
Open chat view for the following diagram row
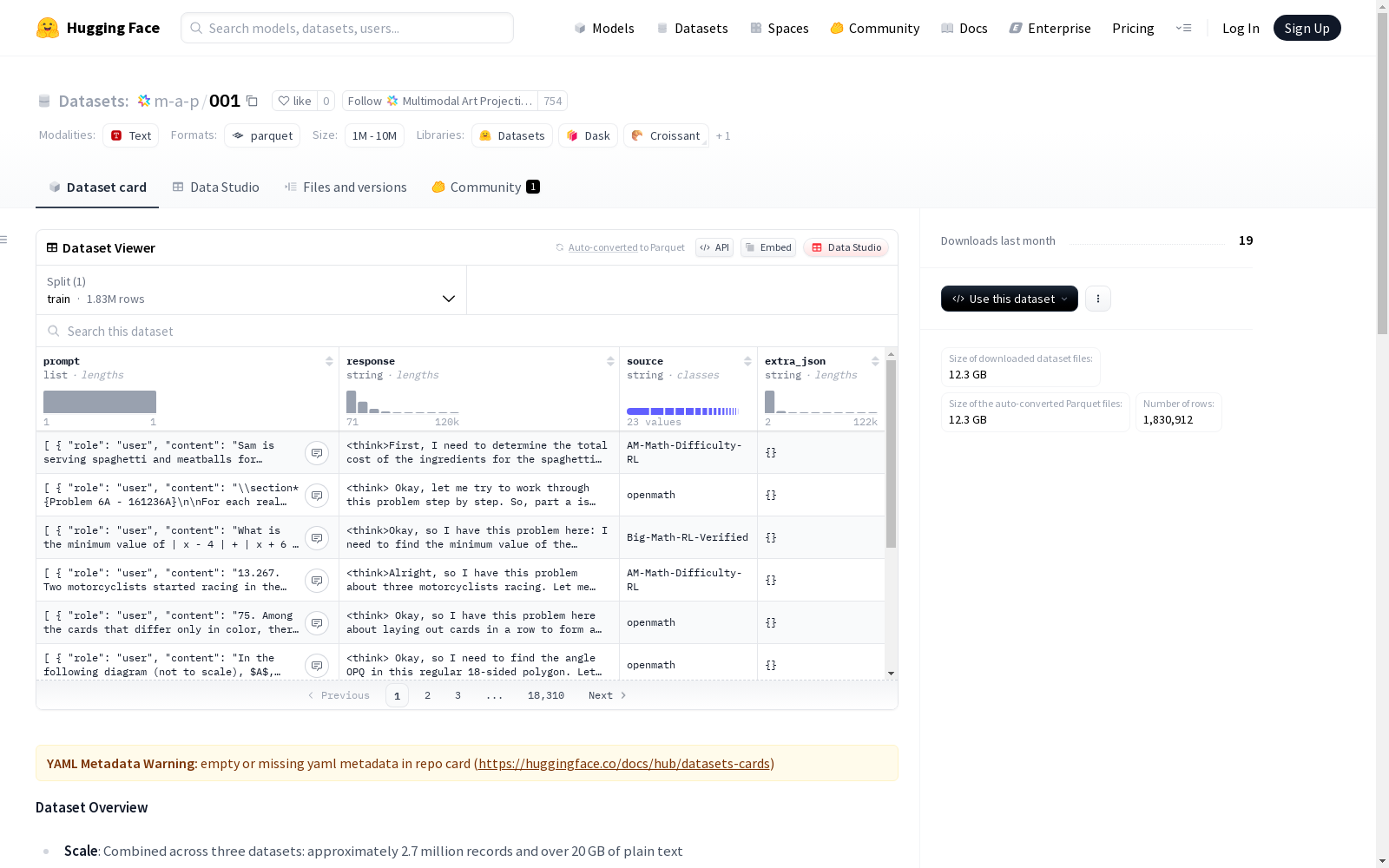click(x=317, y=665)
